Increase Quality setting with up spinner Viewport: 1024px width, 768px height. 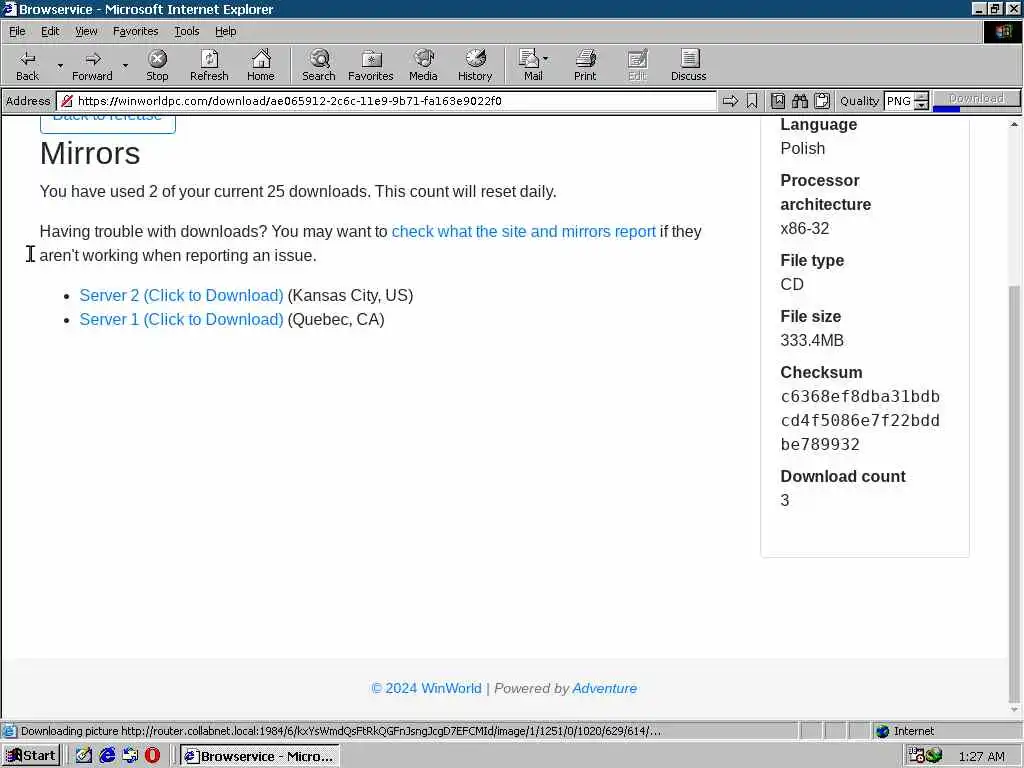pos(921,97)
